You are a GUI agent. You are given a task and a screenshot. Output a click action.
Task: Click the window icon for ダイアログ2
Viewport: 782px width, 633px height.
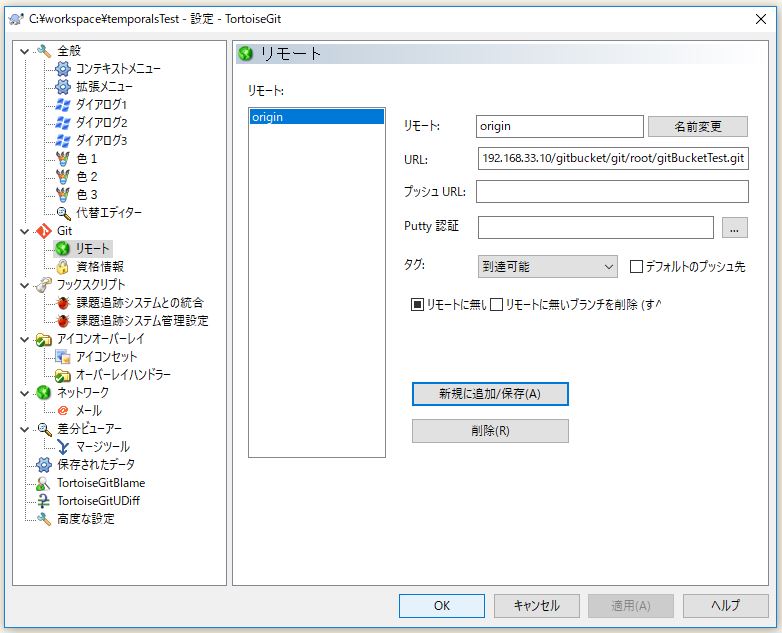pos(63,123)
